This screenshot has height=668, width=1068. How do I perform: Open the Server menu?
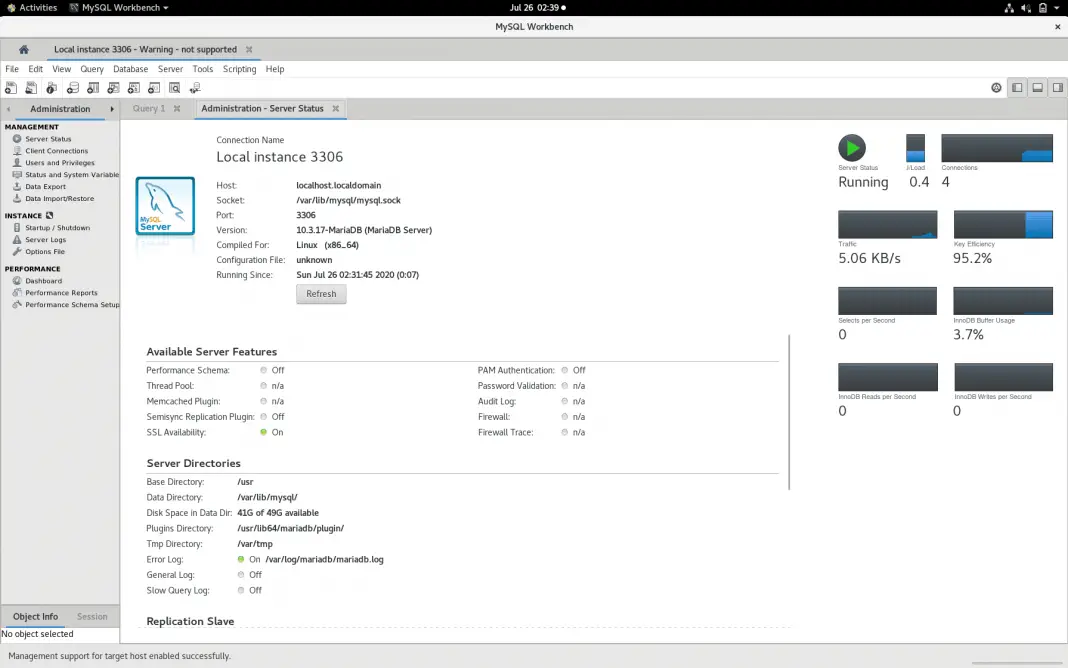pos(170,68)
